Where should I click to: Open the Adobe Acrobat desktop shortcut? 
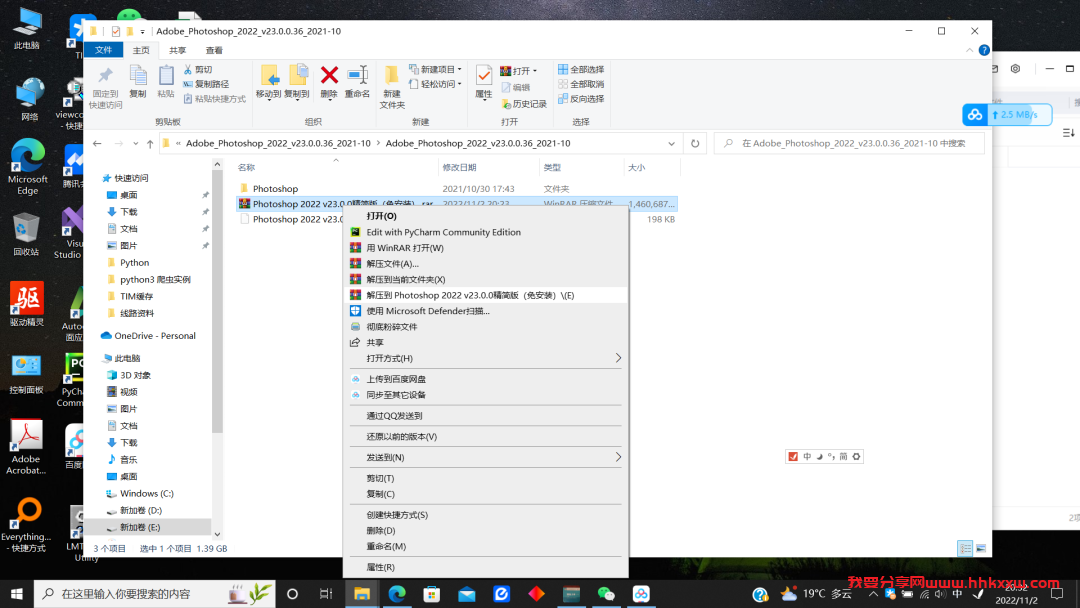26,446
